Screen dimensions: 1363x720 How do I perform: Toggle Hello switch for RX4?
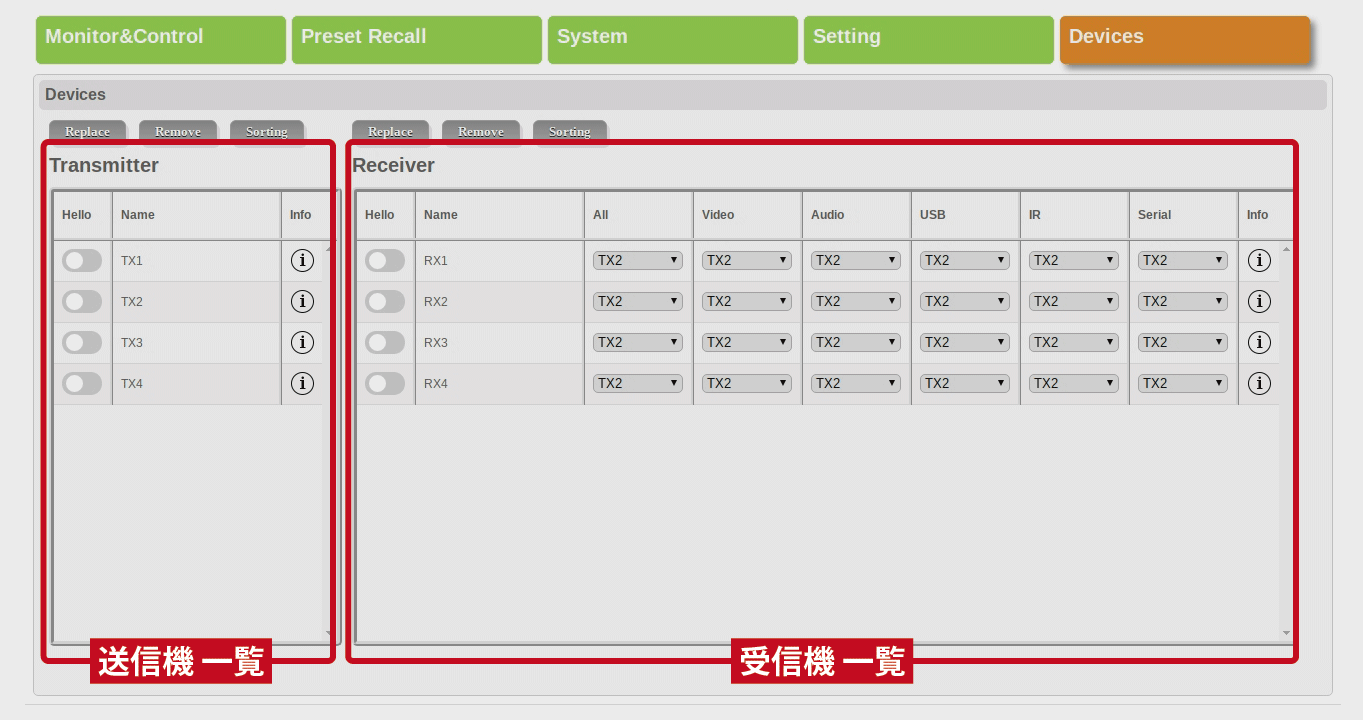point(385,383)
